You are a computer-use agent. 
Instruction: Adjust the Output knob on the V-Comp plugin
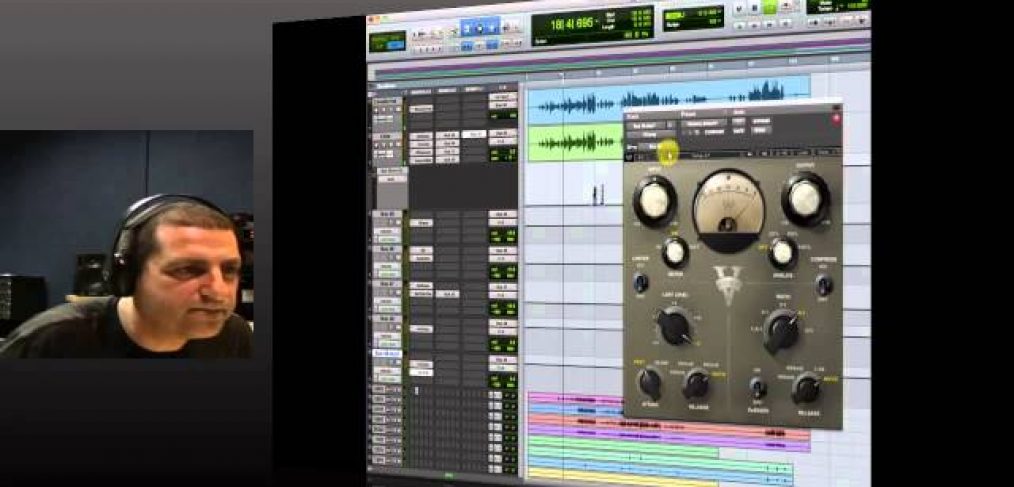pyautogui.click(x=805, y=198)
